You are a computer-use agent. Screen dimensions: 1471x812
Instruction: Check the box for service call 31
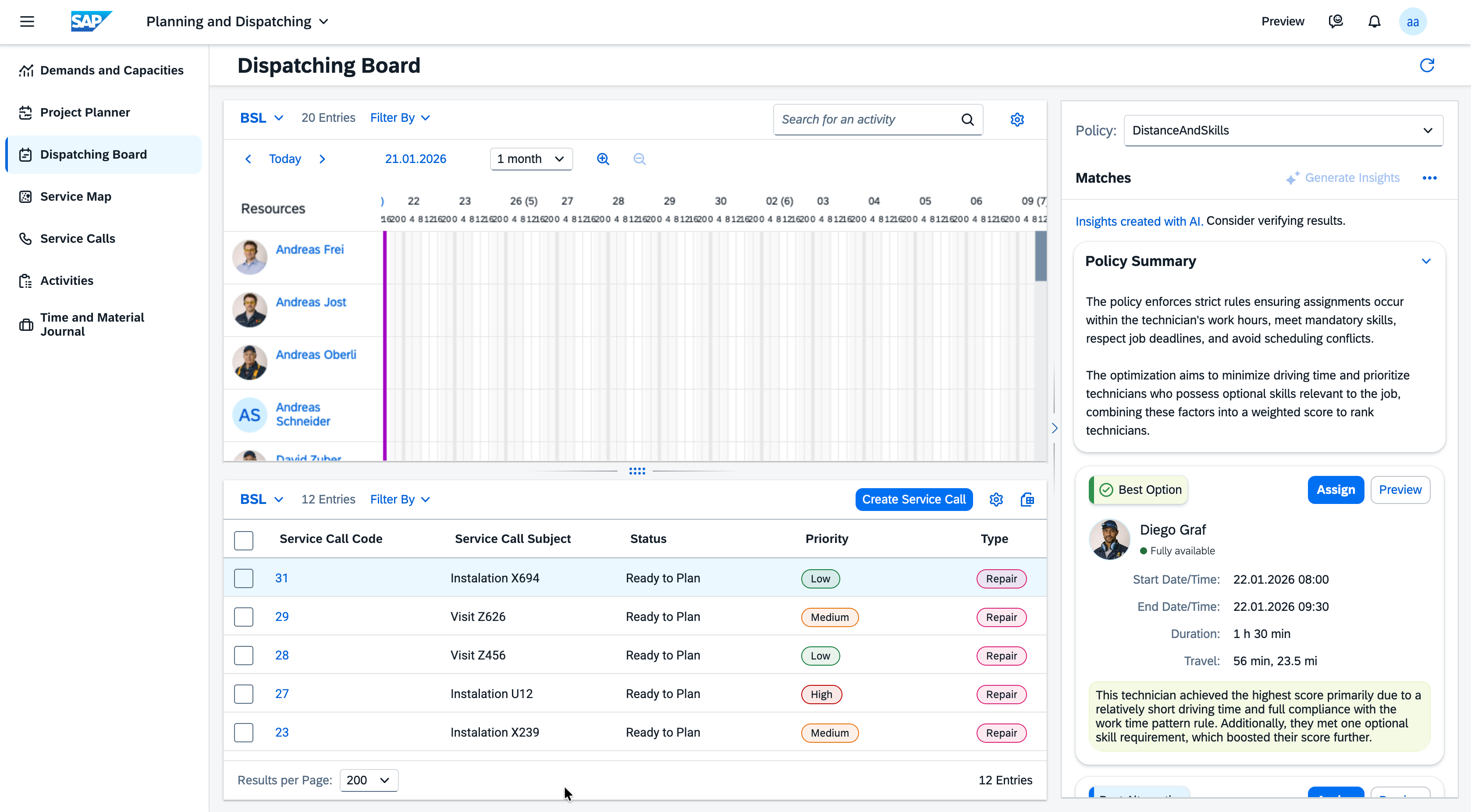click(243, 578)
